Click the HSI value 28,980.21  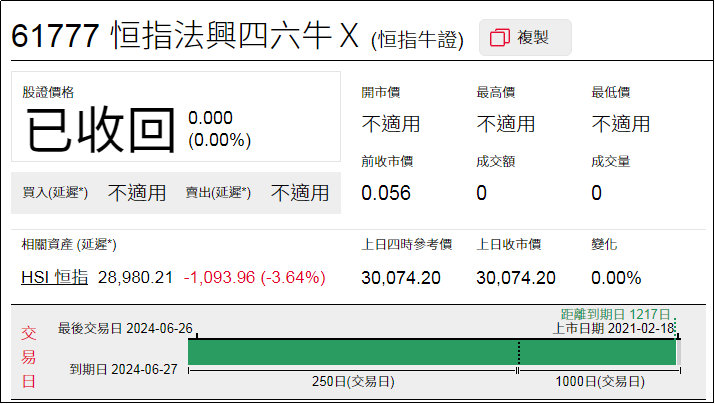135,277
